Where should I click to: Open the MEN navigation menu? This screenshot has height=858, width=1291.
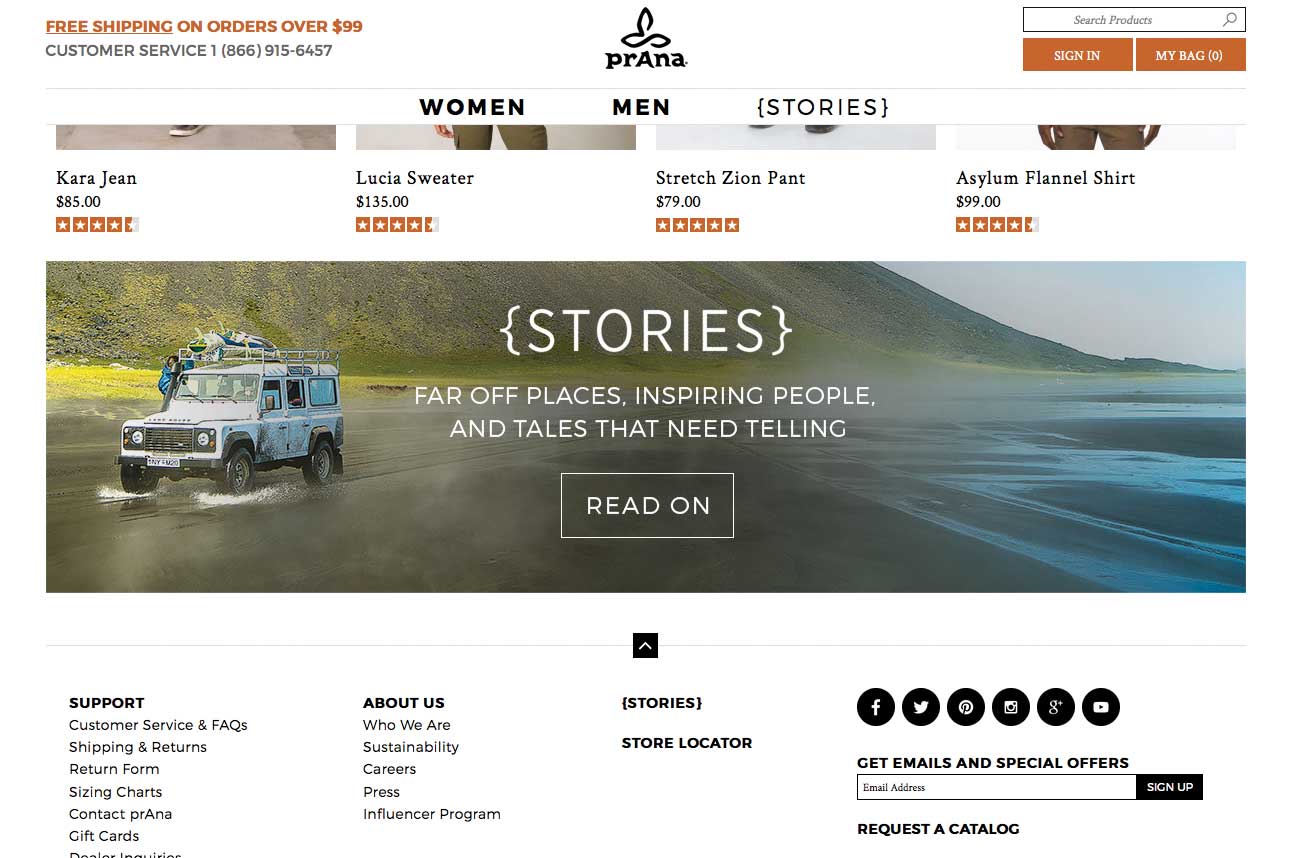[641, 107]
